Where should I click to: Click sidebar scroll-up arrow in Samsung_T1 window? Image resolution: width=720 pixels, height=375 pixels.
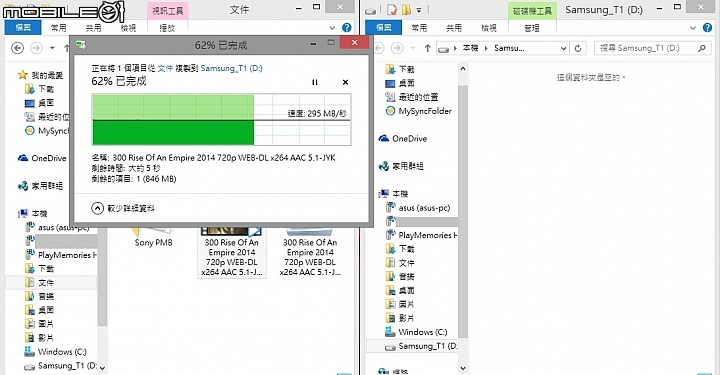point(463,69)
